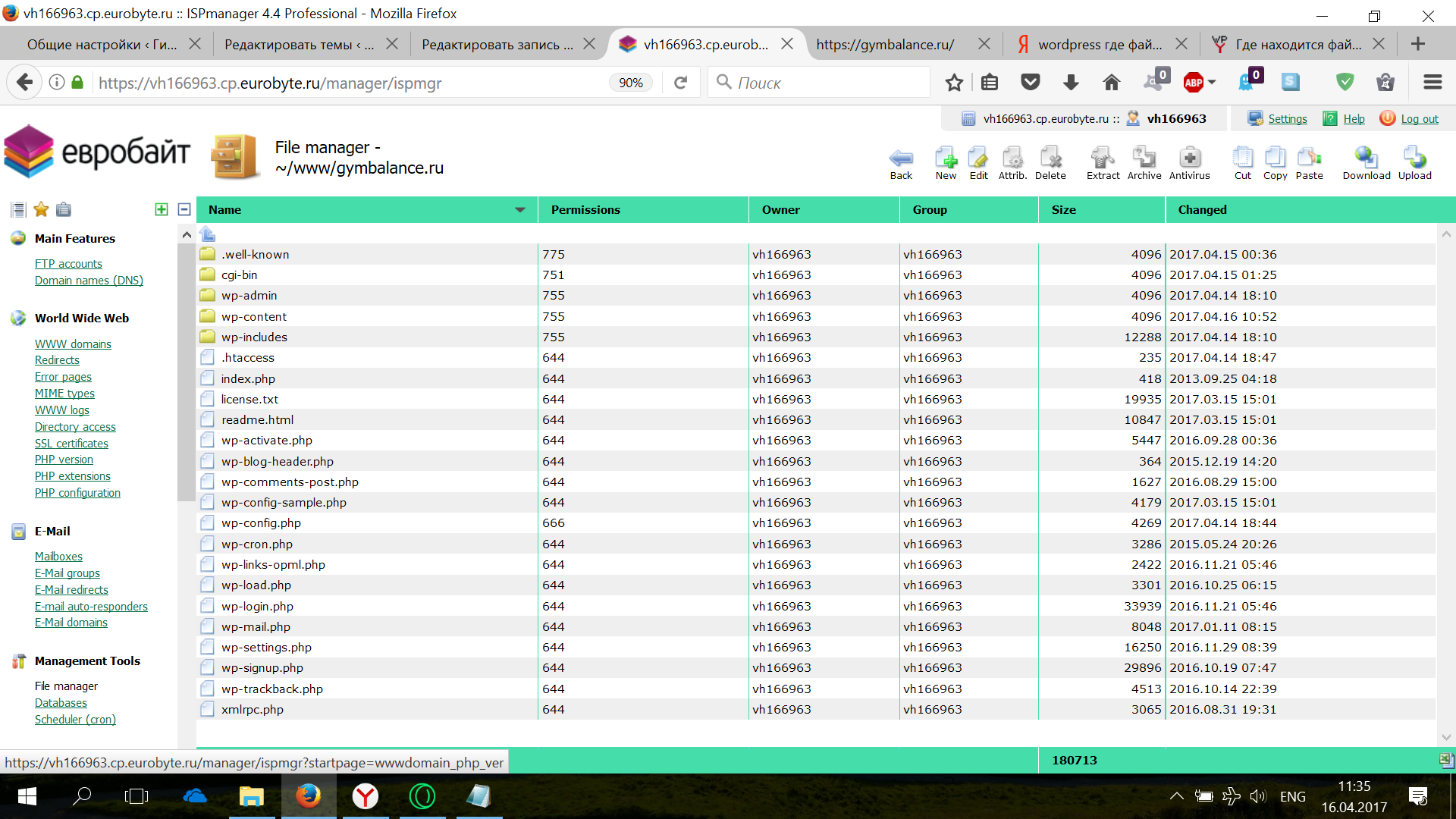This screenshot has width=1456, height=819.
Task: Run Antivirus scan icon
Action: point(1189,163)
